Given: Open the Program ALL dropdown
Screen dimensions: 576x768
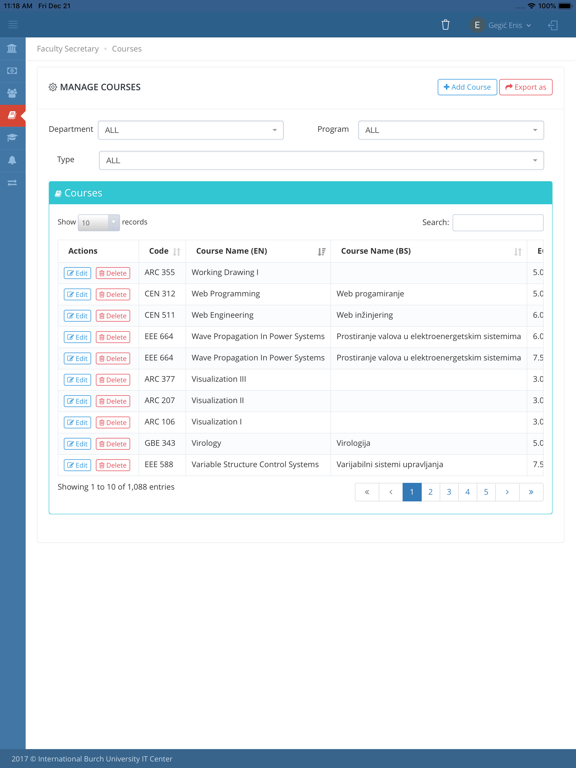Looking at the screenshot, I should coord(451,130).
